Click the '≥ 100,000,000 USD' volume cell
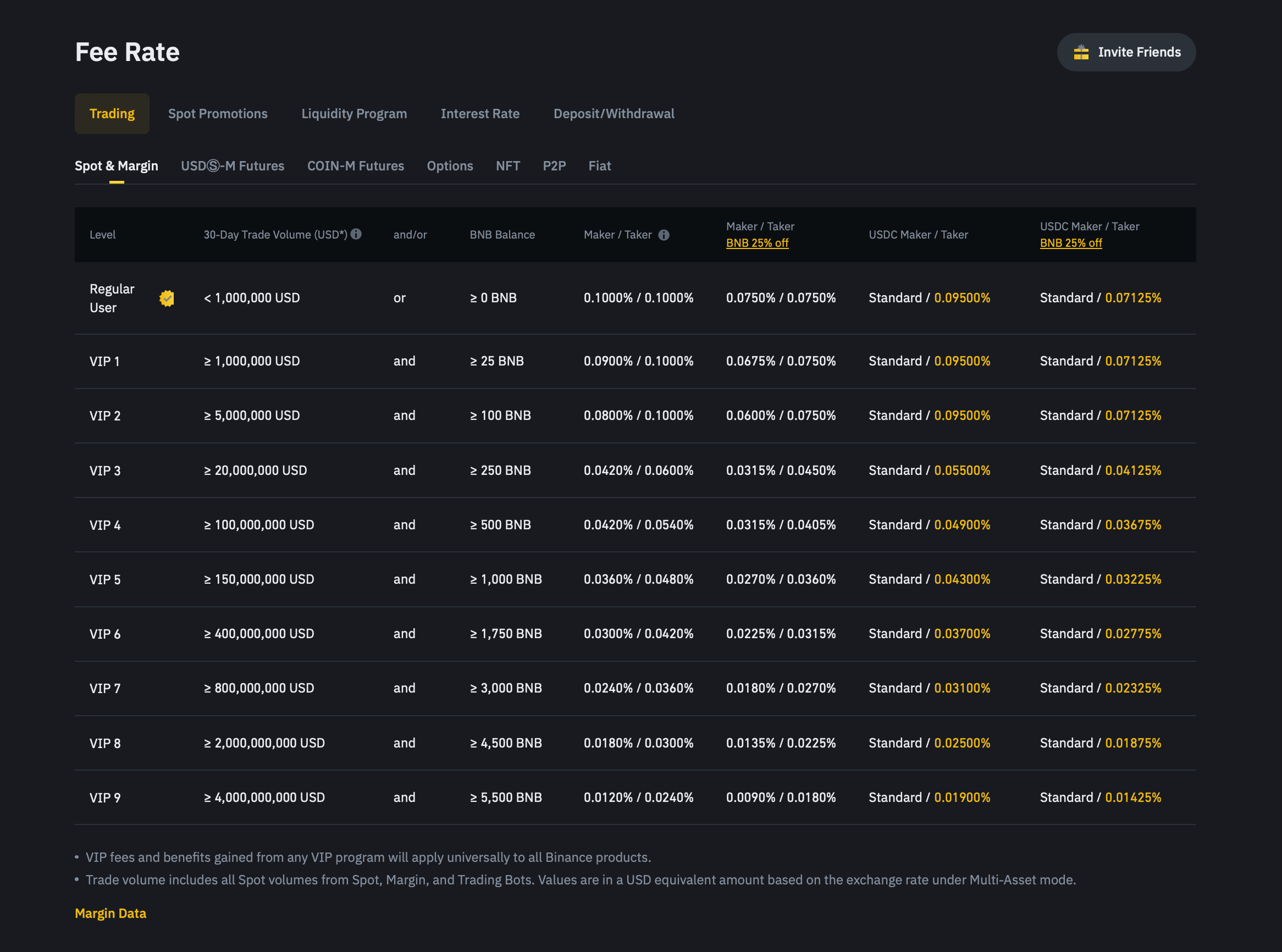The width and height of the screenshot is (1282, 952). [259, 525]
